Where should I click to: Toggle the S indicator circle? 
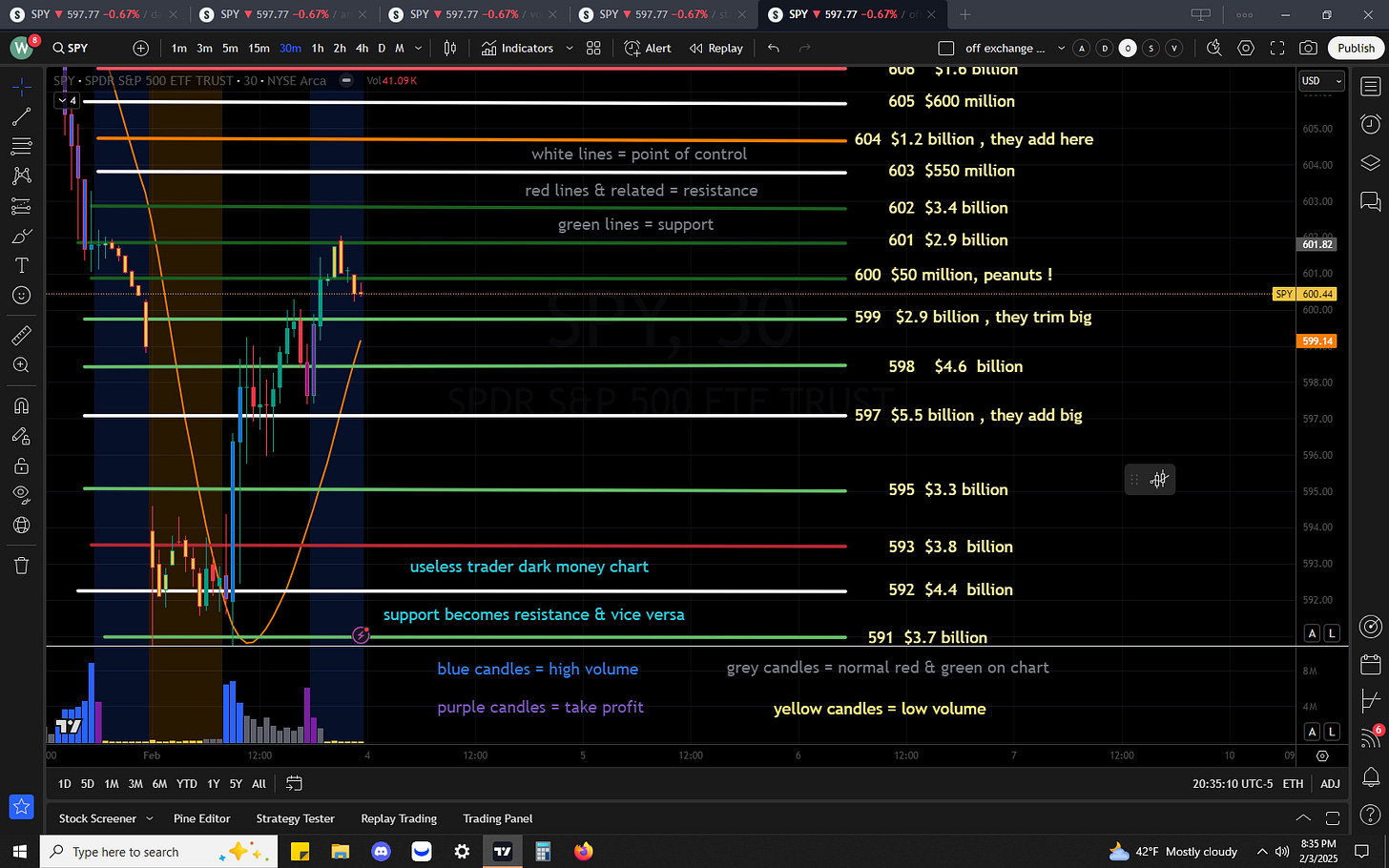[x=1151, y=48]
